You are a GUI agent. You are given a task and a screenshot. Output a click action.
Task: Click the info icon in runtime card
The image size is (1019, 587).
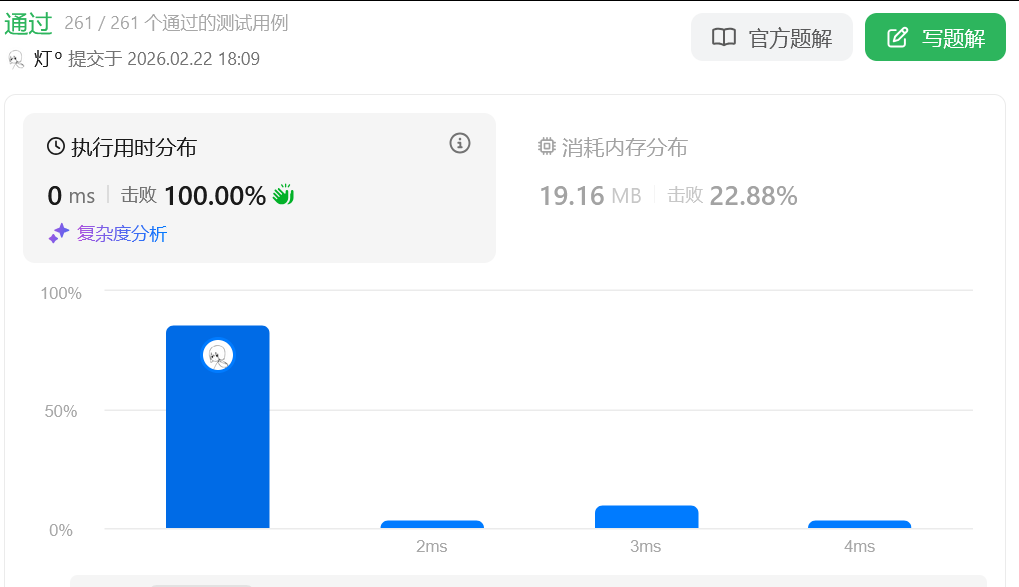click(x=460, y=143)
